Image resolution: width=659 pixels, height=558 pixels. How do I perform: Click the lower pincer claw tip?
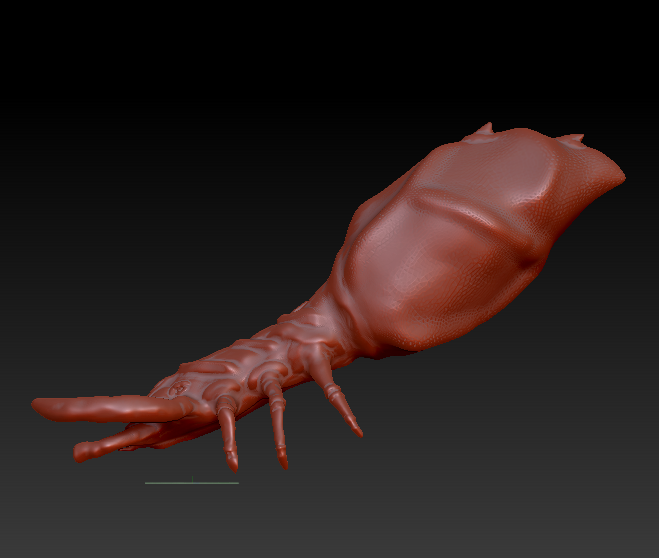pyautogui.click(x=78, y=453)
